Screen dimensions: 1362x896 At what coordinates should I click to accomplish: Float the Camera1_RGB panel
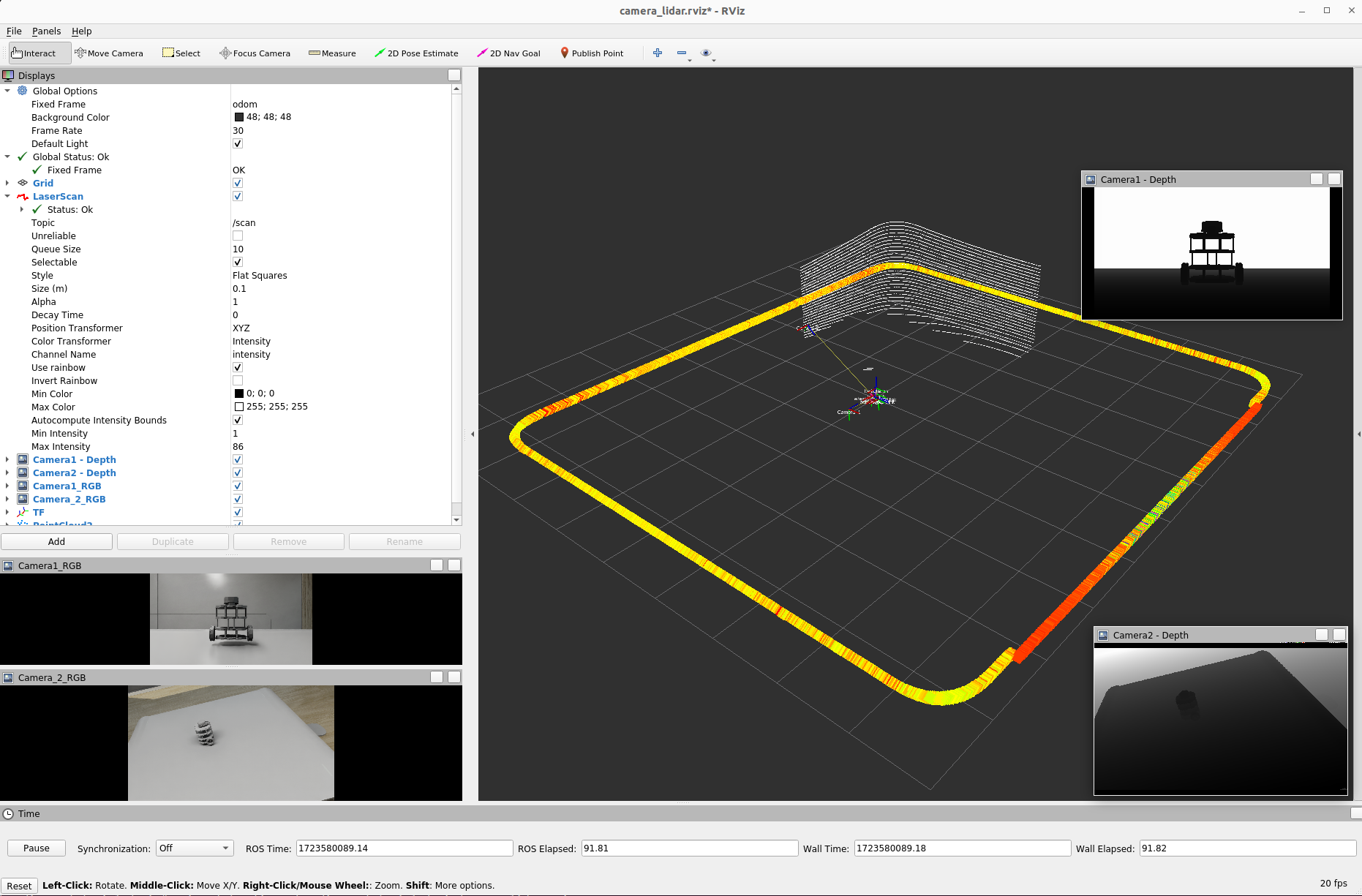click(x=437, y=565)
